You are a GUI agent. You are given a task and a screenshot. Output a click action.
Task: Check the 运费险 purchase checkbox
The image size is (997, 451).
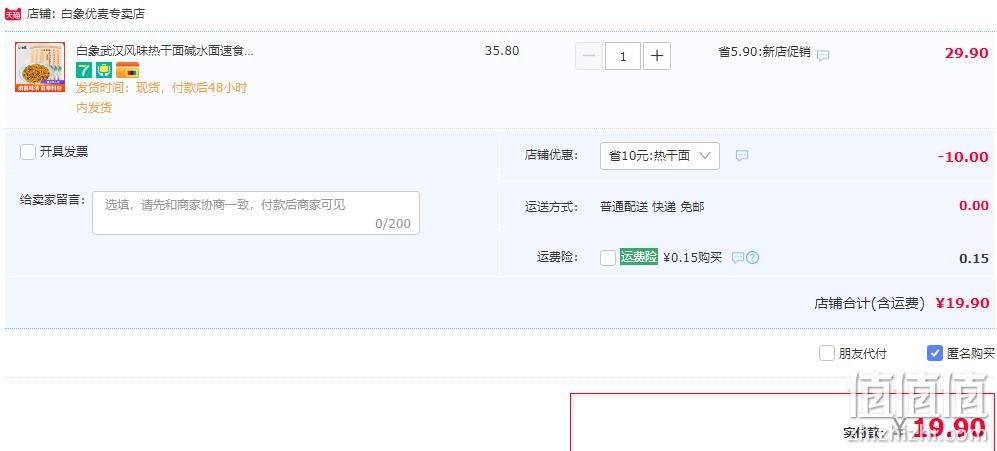coord(608,258)
